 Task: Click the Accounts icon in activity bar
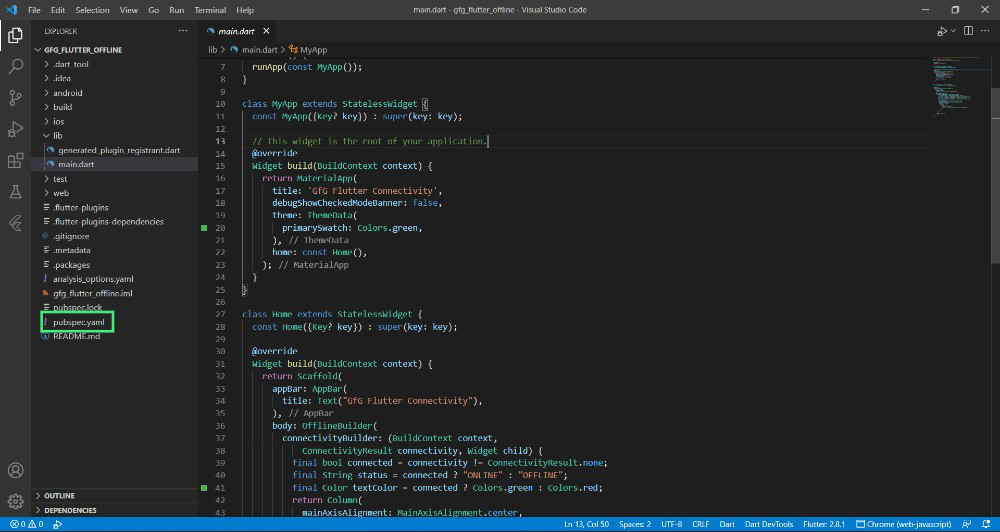click(15, 470)
